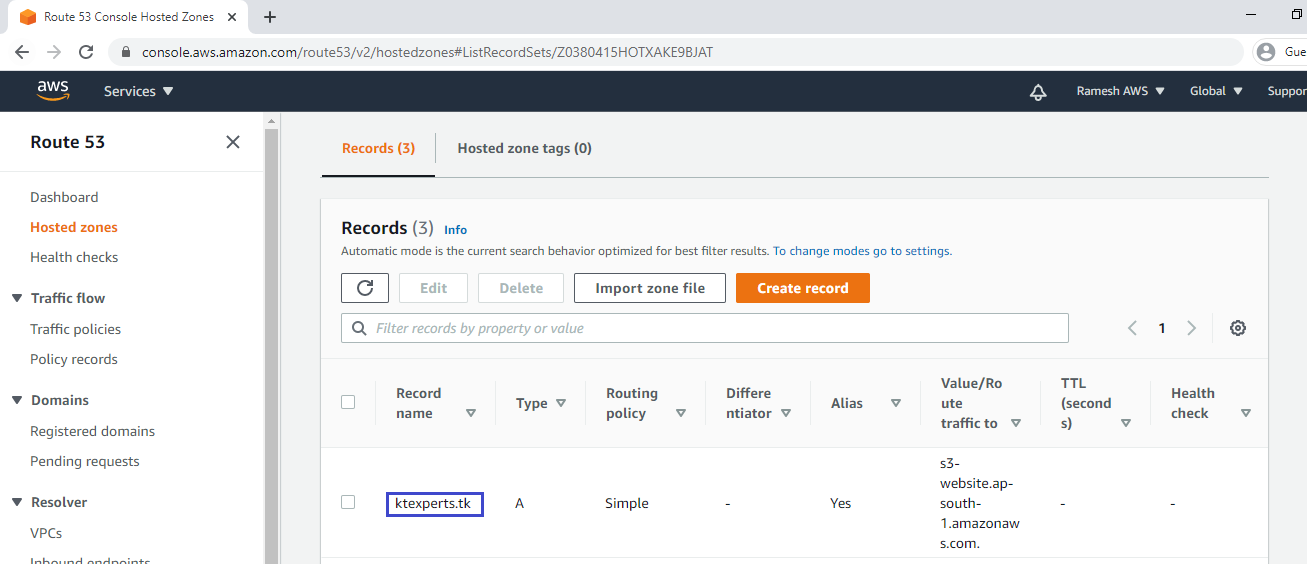Image resolution: width=1307 pixels, height=564 pixels.
Task: Click the Create record button
Action: 803,288
